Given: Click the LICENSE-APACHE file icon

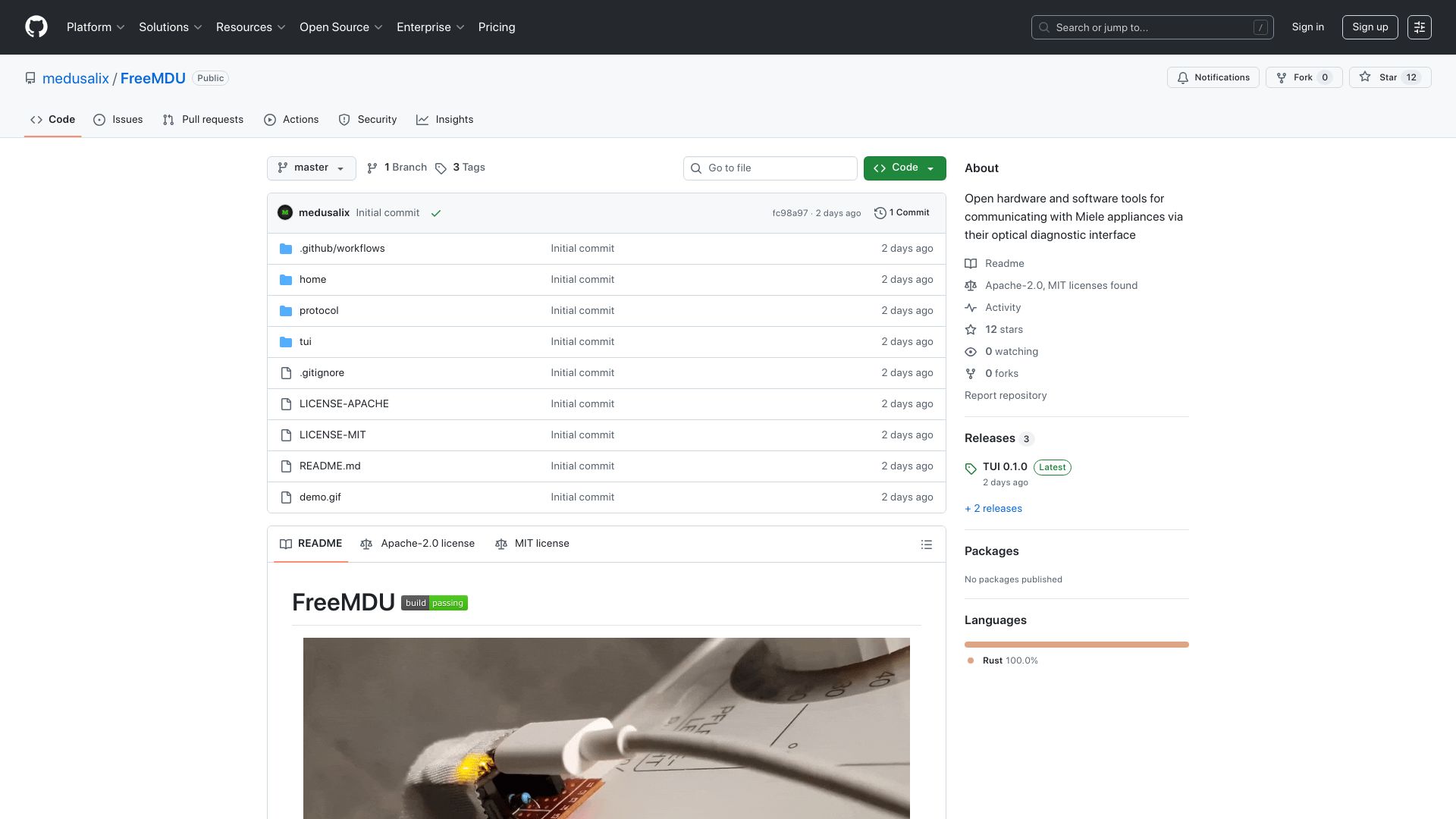Looking at the screenshot, I should [286, 404].
